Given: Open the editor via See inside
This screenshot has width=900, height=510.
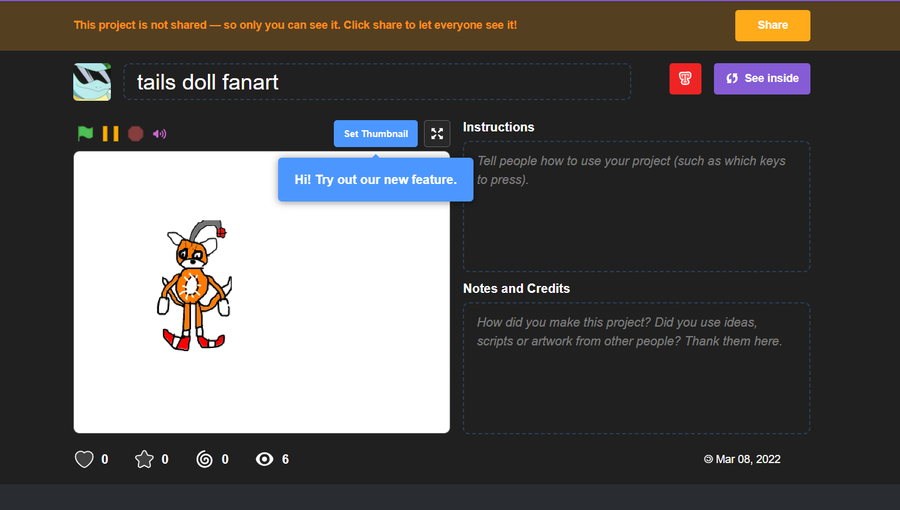Looking at the screenshot, I should pos(762,79).
